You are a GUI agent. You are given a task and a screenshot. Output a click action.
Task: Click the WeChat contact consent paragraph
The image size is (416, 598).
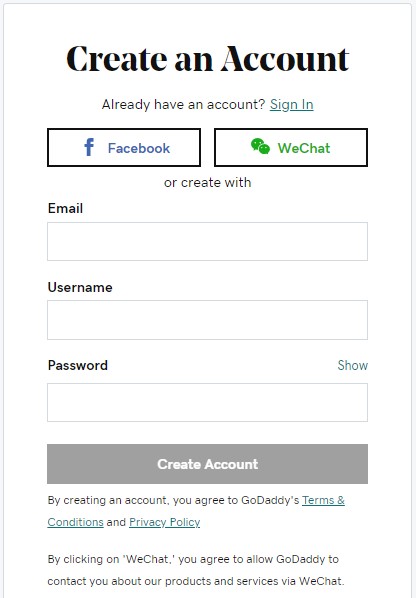point(196,570)
